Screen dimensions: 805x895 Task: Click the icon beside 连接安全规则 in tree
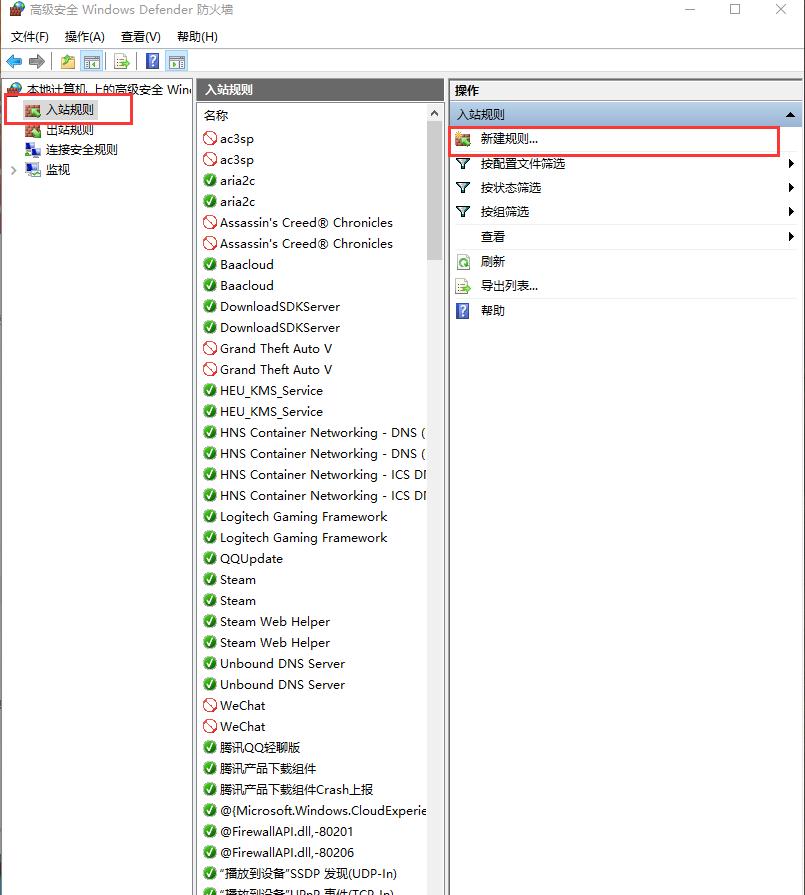pyautogui.click(x=33, y=150)
